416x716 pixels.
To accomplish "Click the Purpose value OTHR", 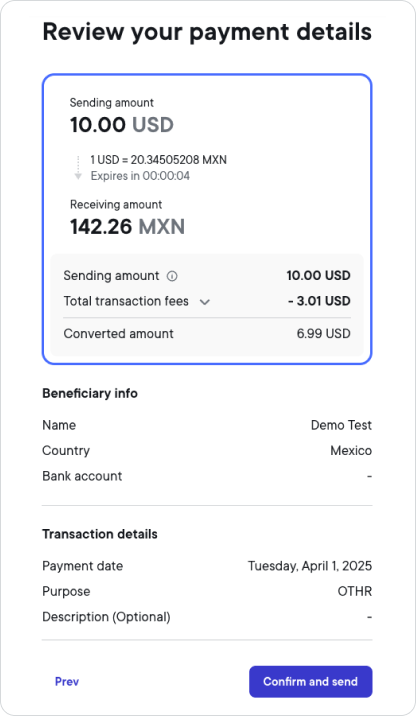I will click(355, 591).
